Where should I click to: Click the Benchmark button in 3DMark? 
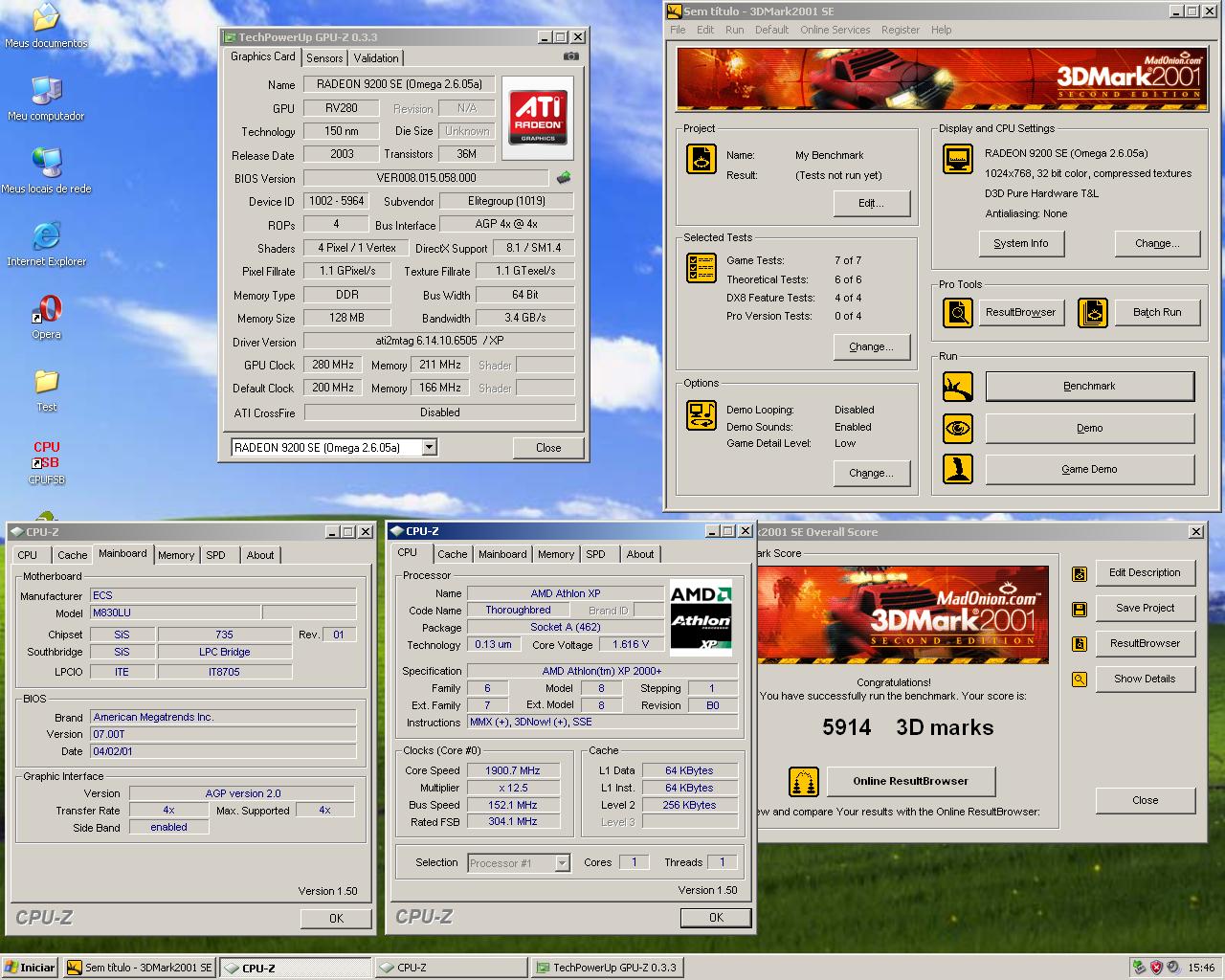(x=1090, y=387)
